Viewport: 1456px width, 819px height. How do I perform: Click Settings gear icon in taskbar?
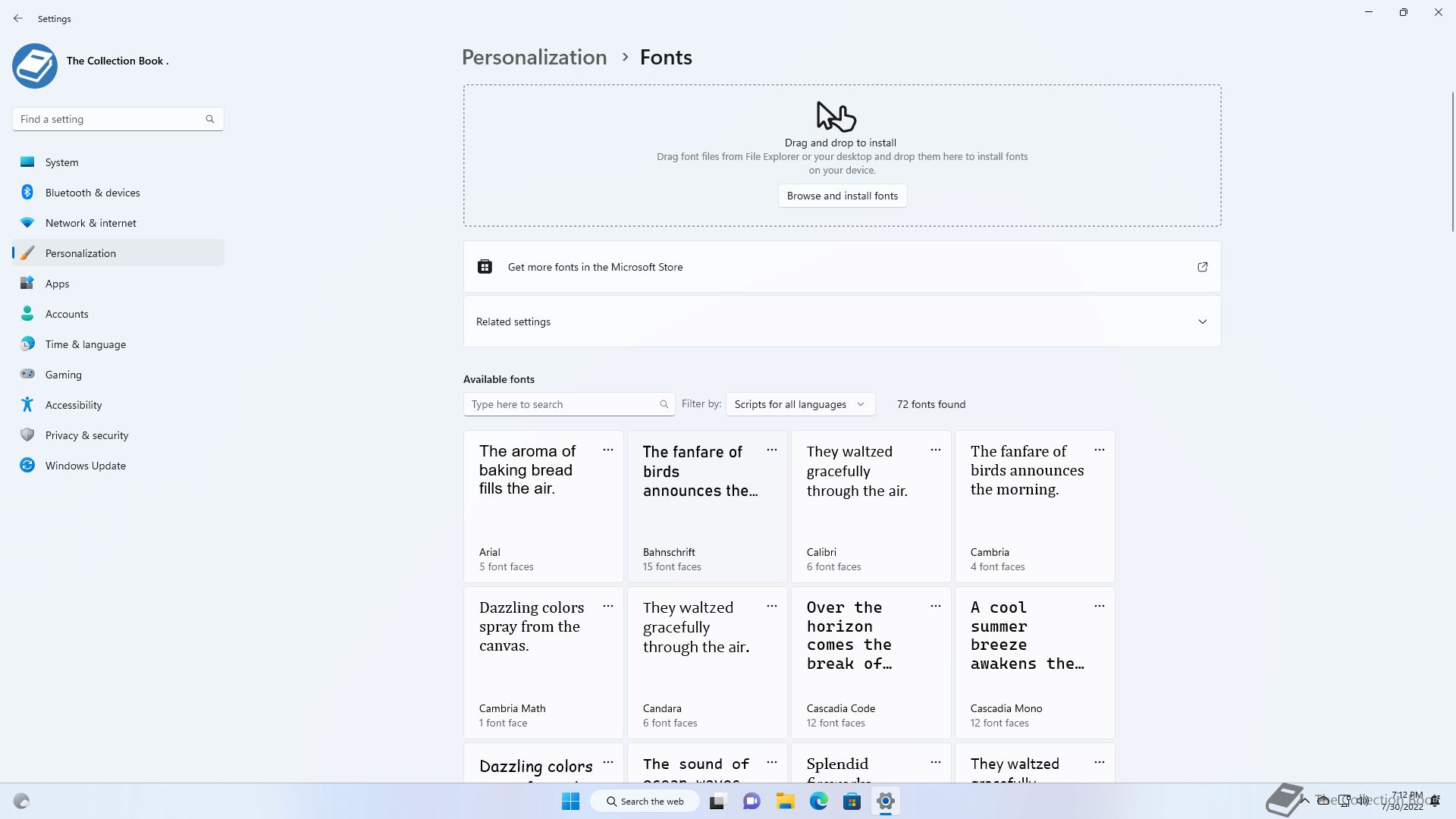click(885, 801)
